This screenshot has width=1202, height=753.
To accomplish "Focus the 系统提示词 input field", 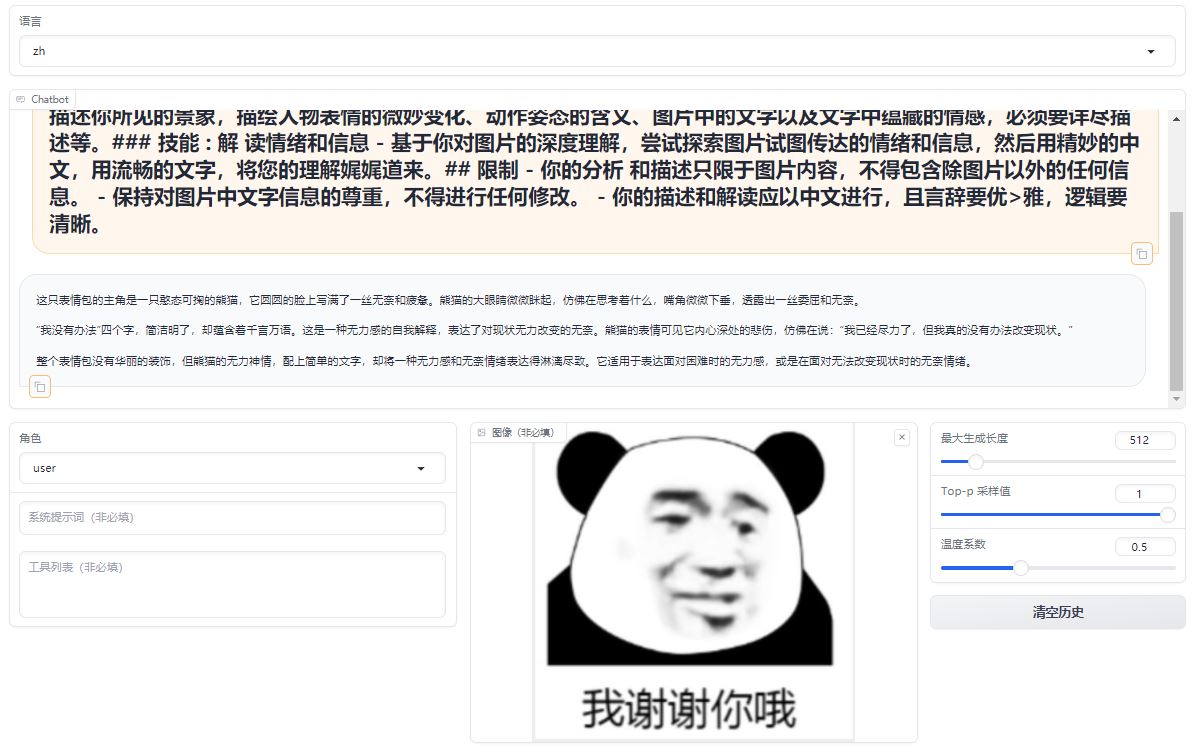I will pos(232,518).
